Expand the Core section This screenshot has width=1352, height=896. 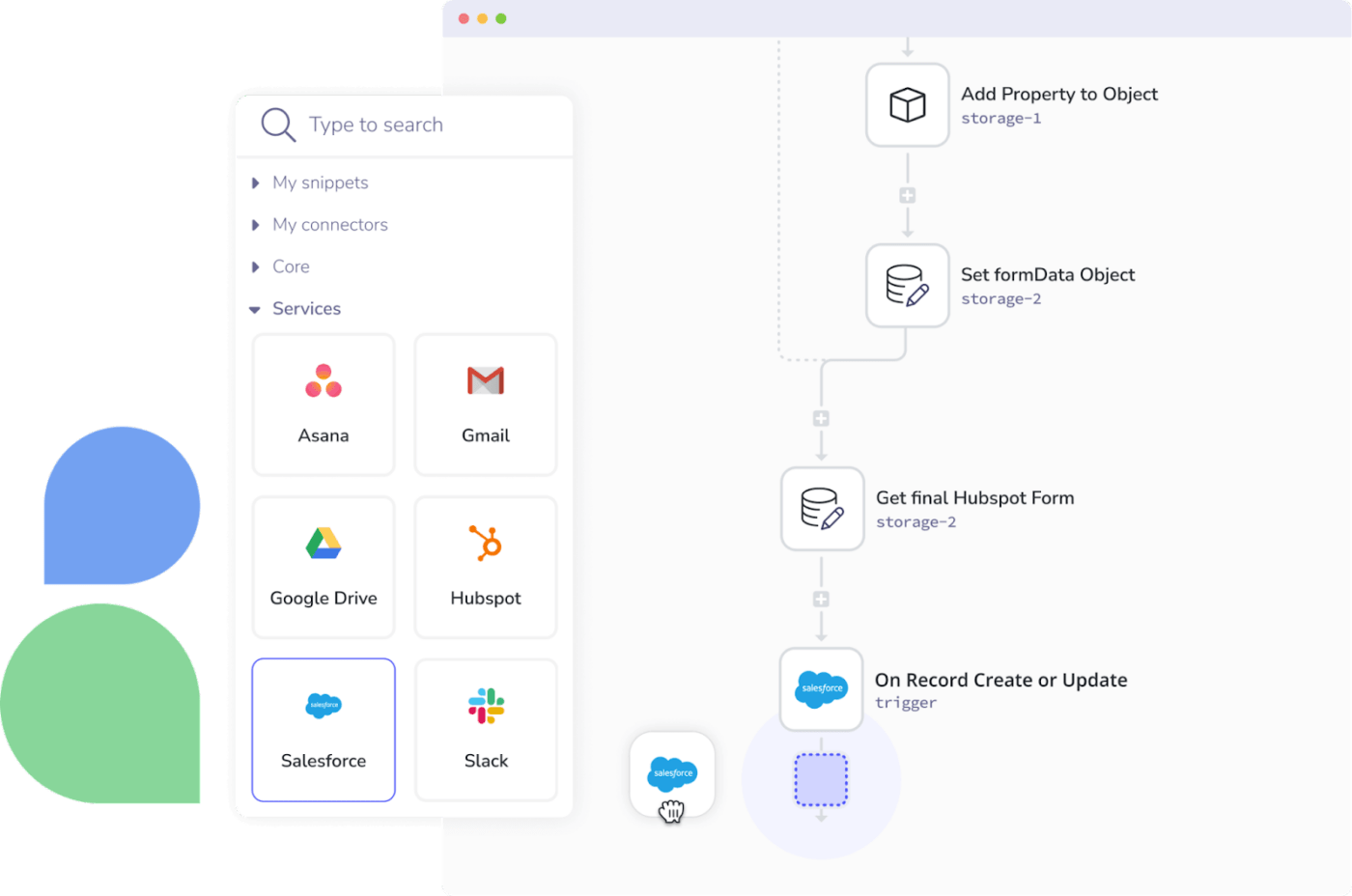(x=280, y=266)
